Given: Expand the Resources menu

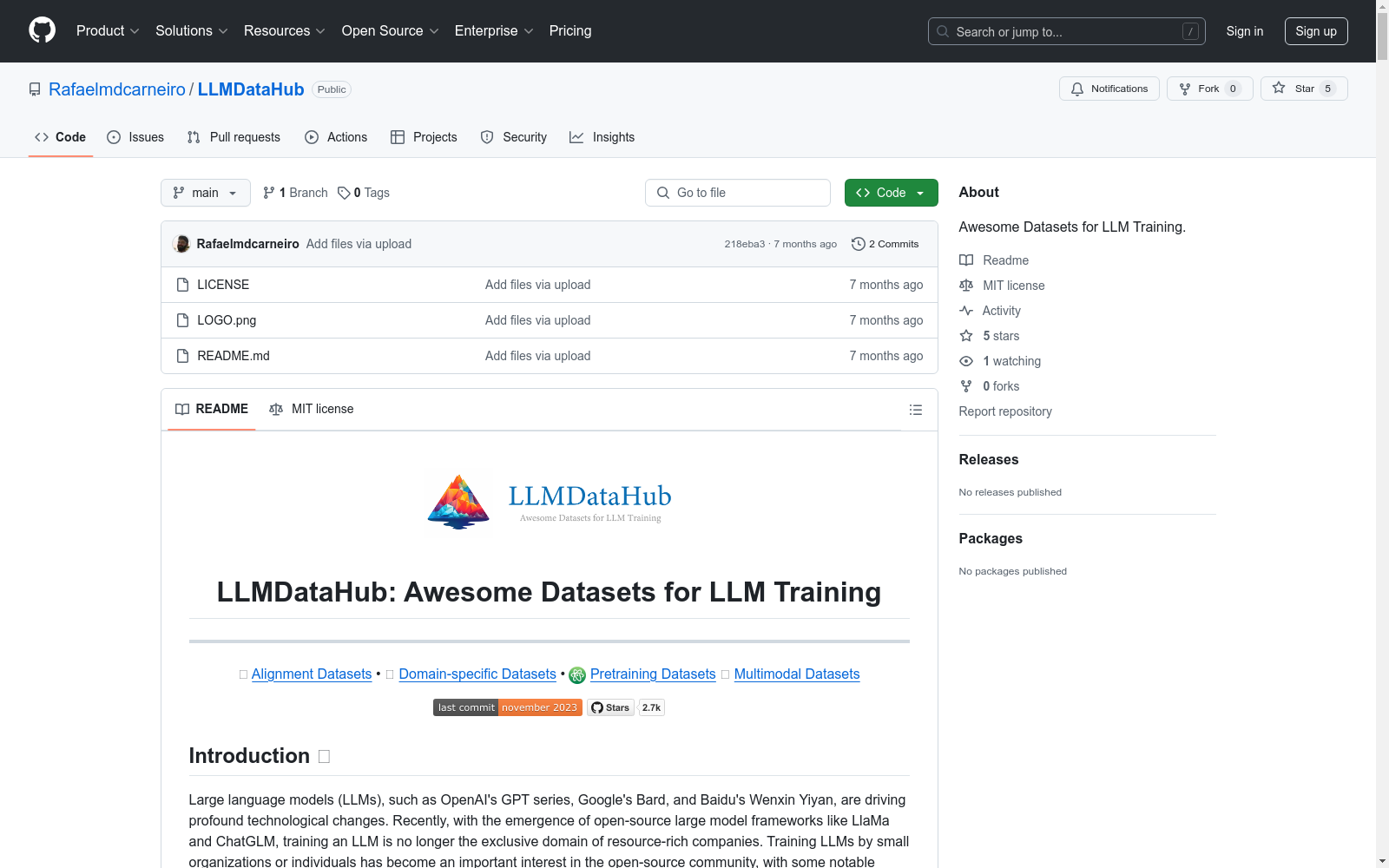Looking at the screenshot, I should [285, 31].
